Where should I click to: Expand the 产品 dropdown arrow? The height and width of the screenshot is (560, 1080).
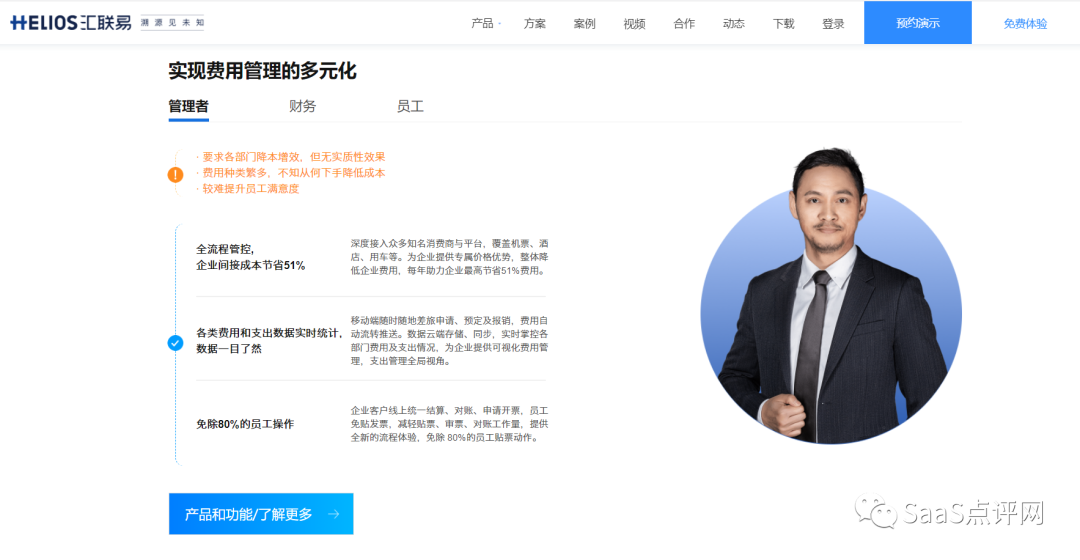click(499, 23)
